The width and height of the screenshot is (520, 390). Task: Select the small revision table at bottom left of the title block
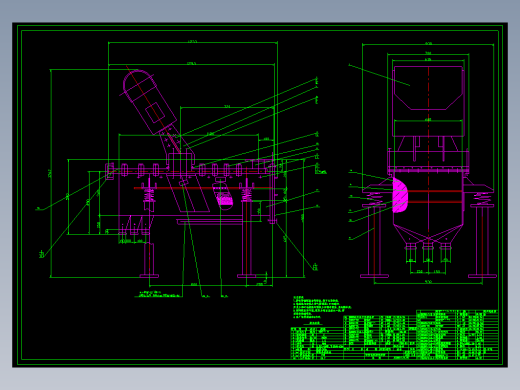317,343
